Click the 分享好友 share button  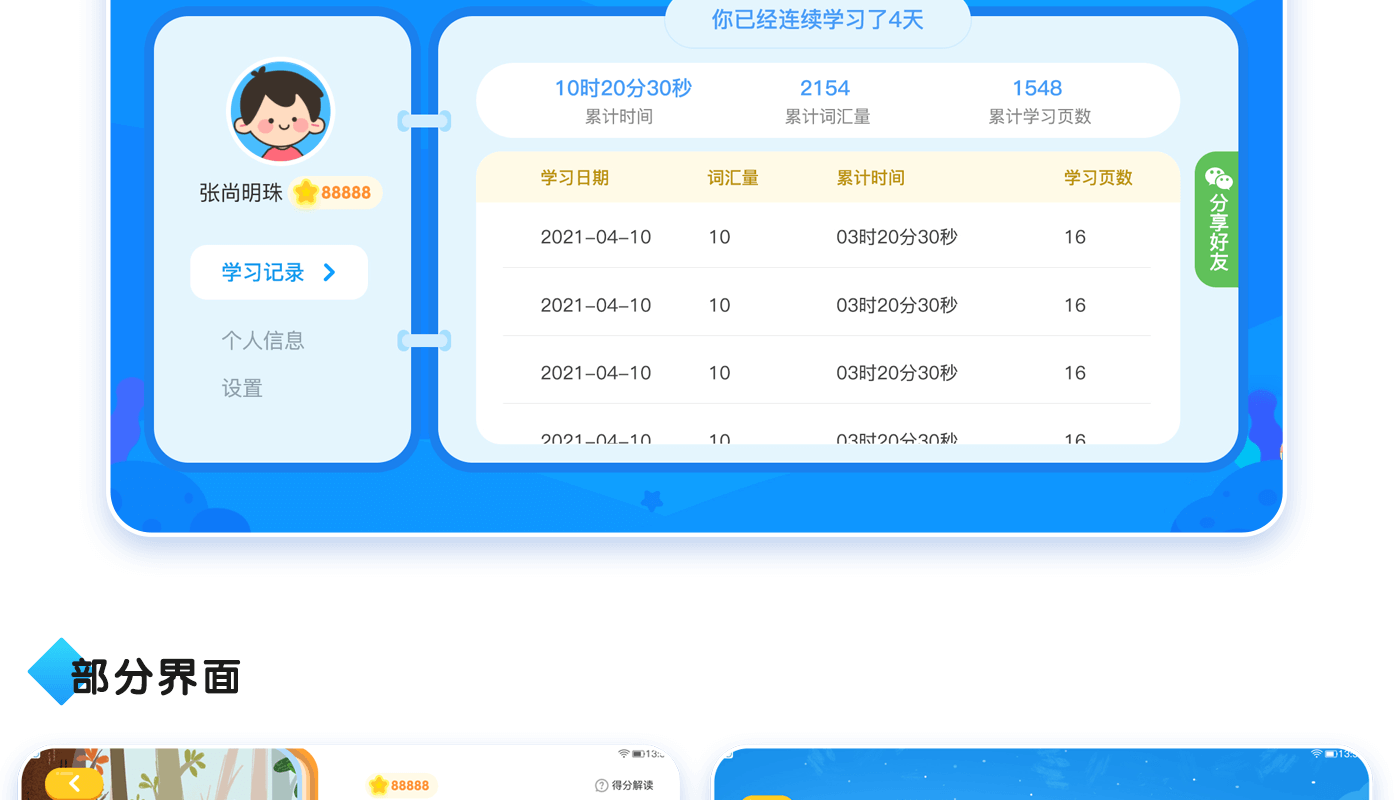[x=1217, y=231]
